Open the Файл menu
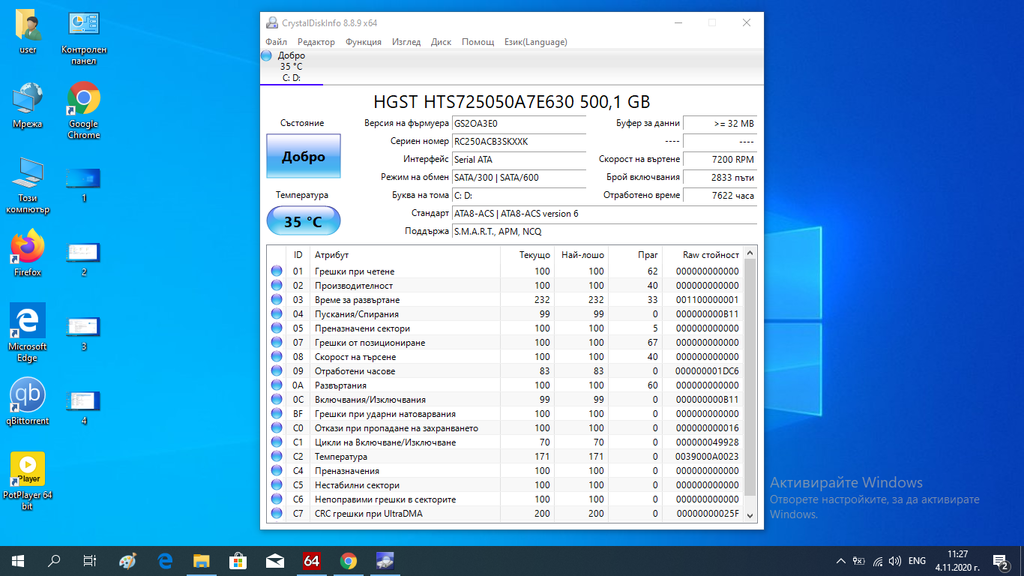The image size is (1024, 576). (276, 42)
